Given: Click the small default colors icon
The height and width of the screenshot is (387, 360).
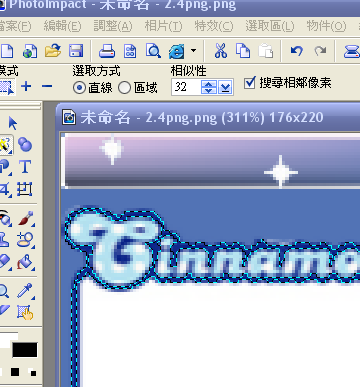Looking at the screenshot, I should click(33, 372).
